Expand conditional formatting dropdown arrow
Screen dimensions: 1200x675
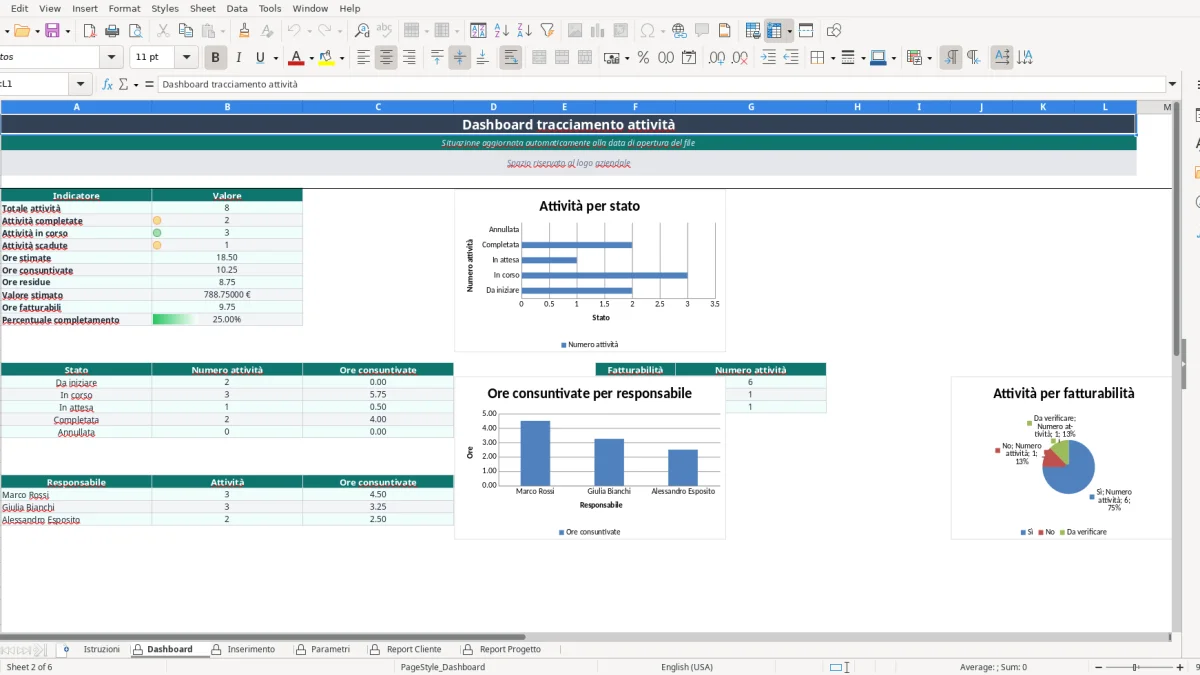click(930, 58)
